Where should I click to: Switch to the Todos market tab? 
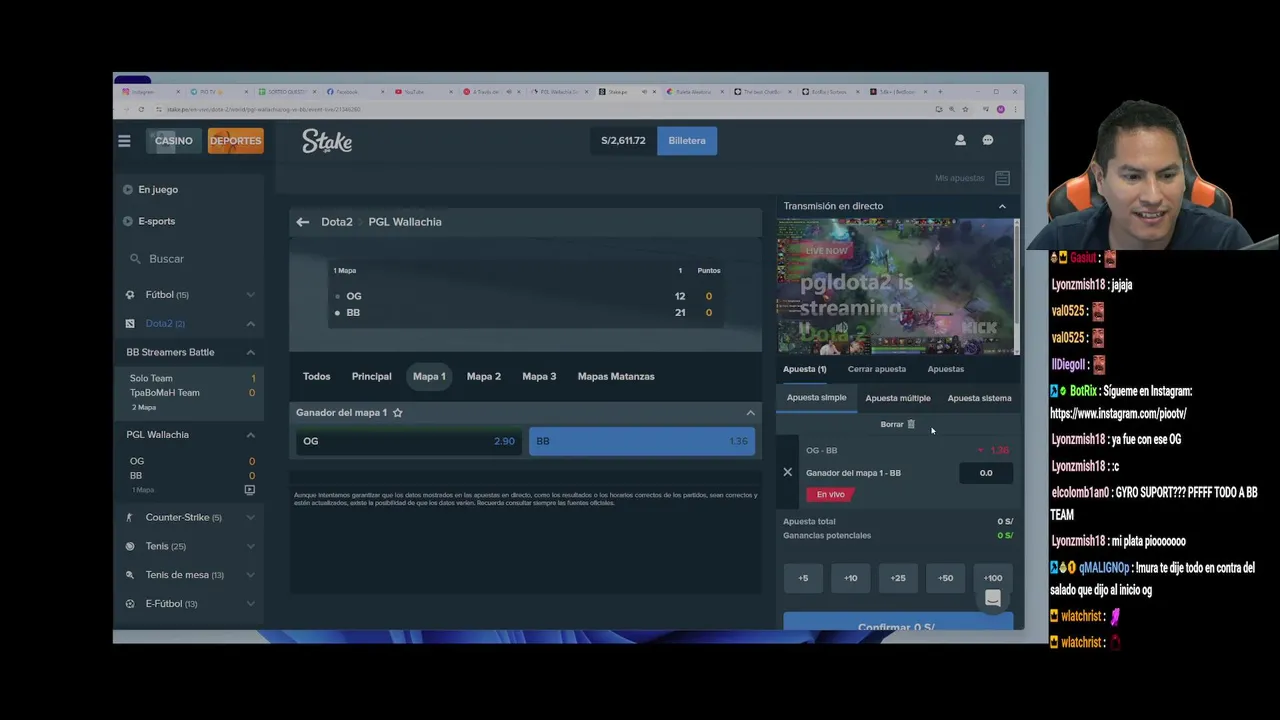click(317, 377)
